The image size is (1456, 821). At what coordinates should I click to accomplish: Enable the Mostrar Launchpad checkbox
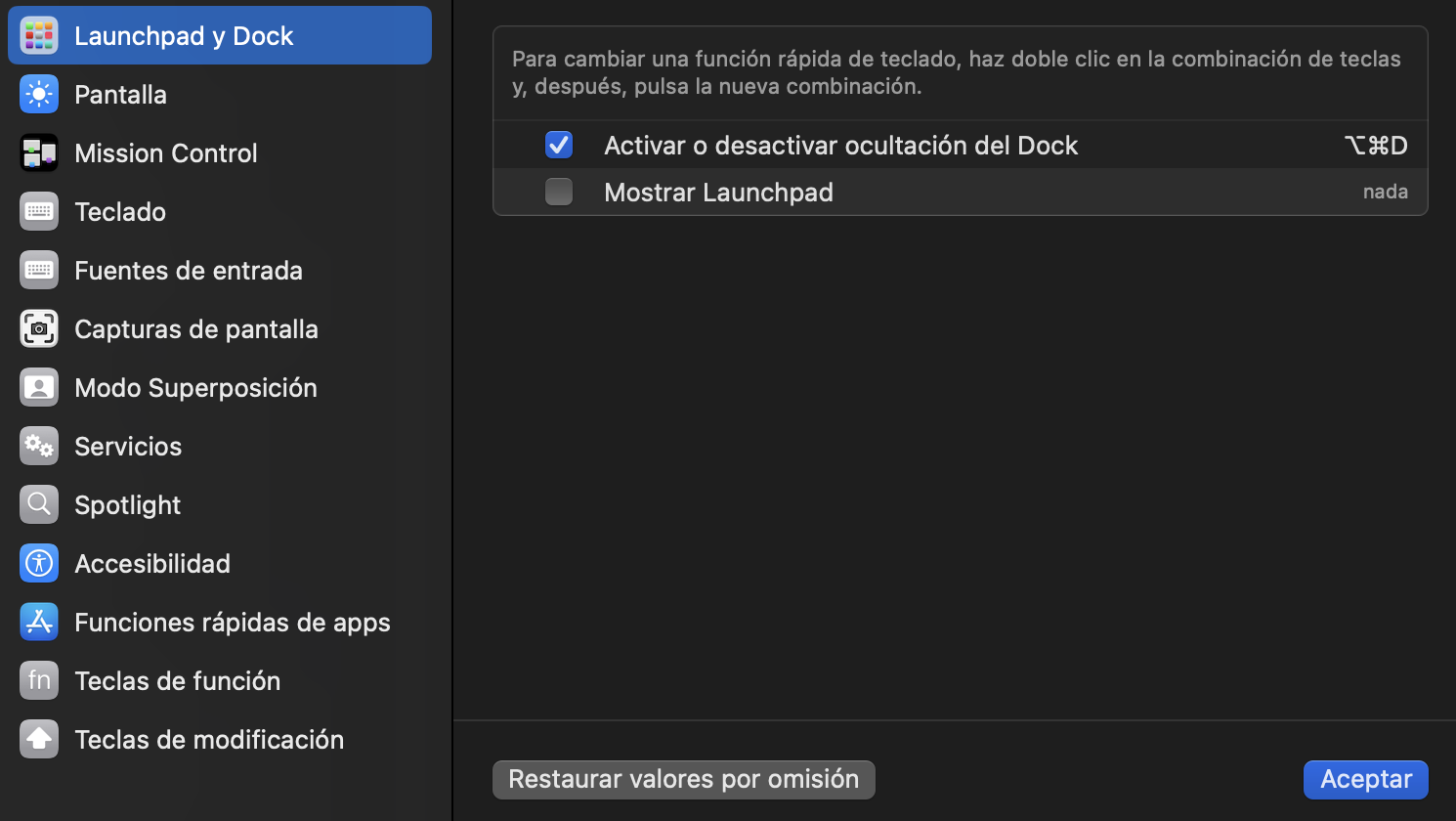point(559,193)
